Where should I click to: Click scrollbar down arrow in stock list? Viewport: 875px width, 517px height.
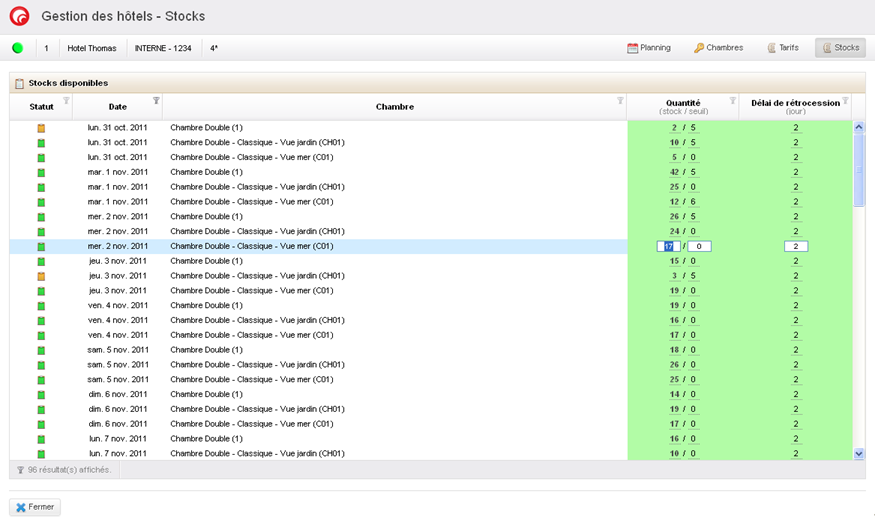pyautogui.click(x=858, y=453)
